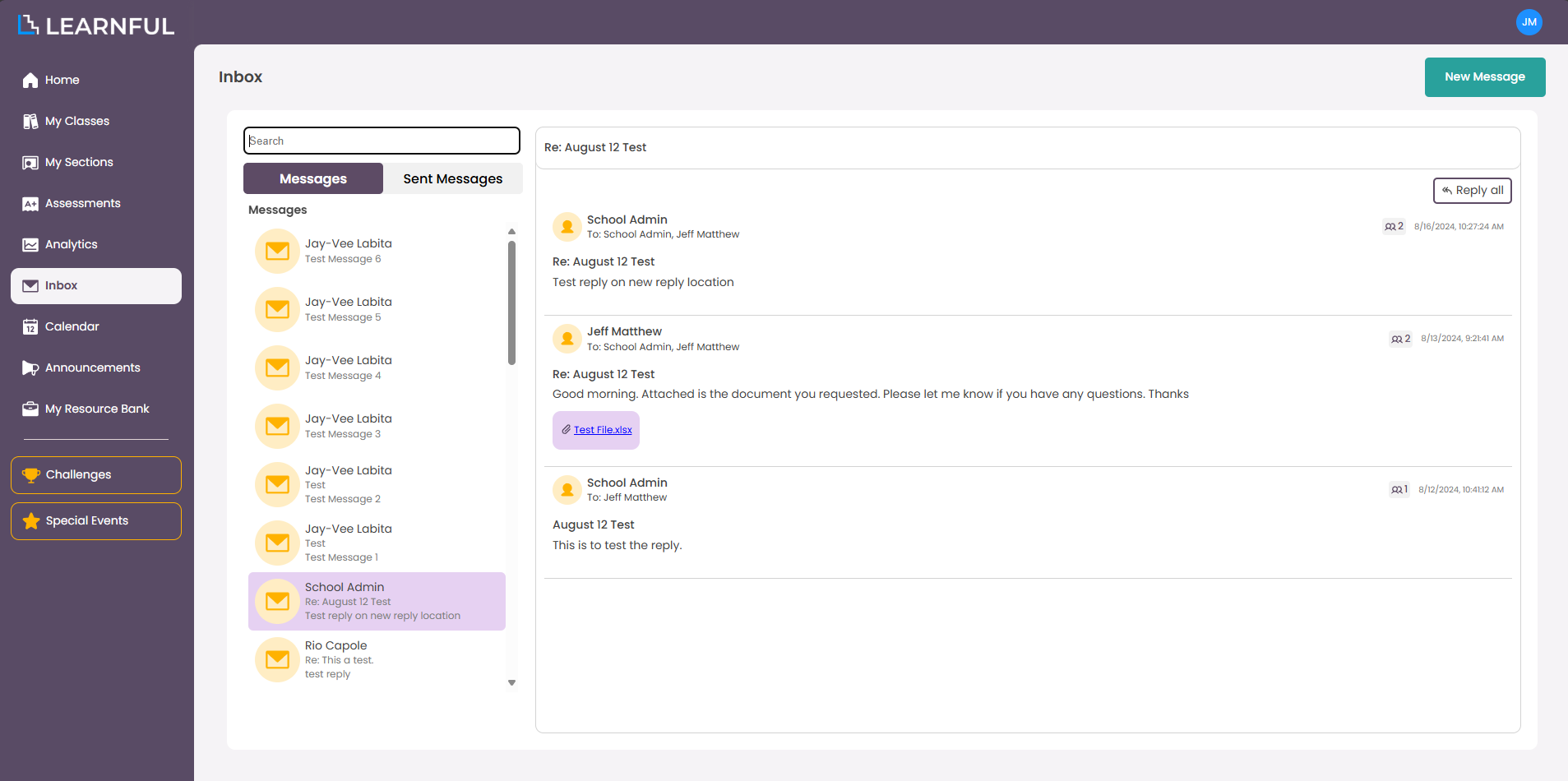
Task: Click the 8/16/2024, 10:27:24 AM timestamp
Action: [1459, 226]
